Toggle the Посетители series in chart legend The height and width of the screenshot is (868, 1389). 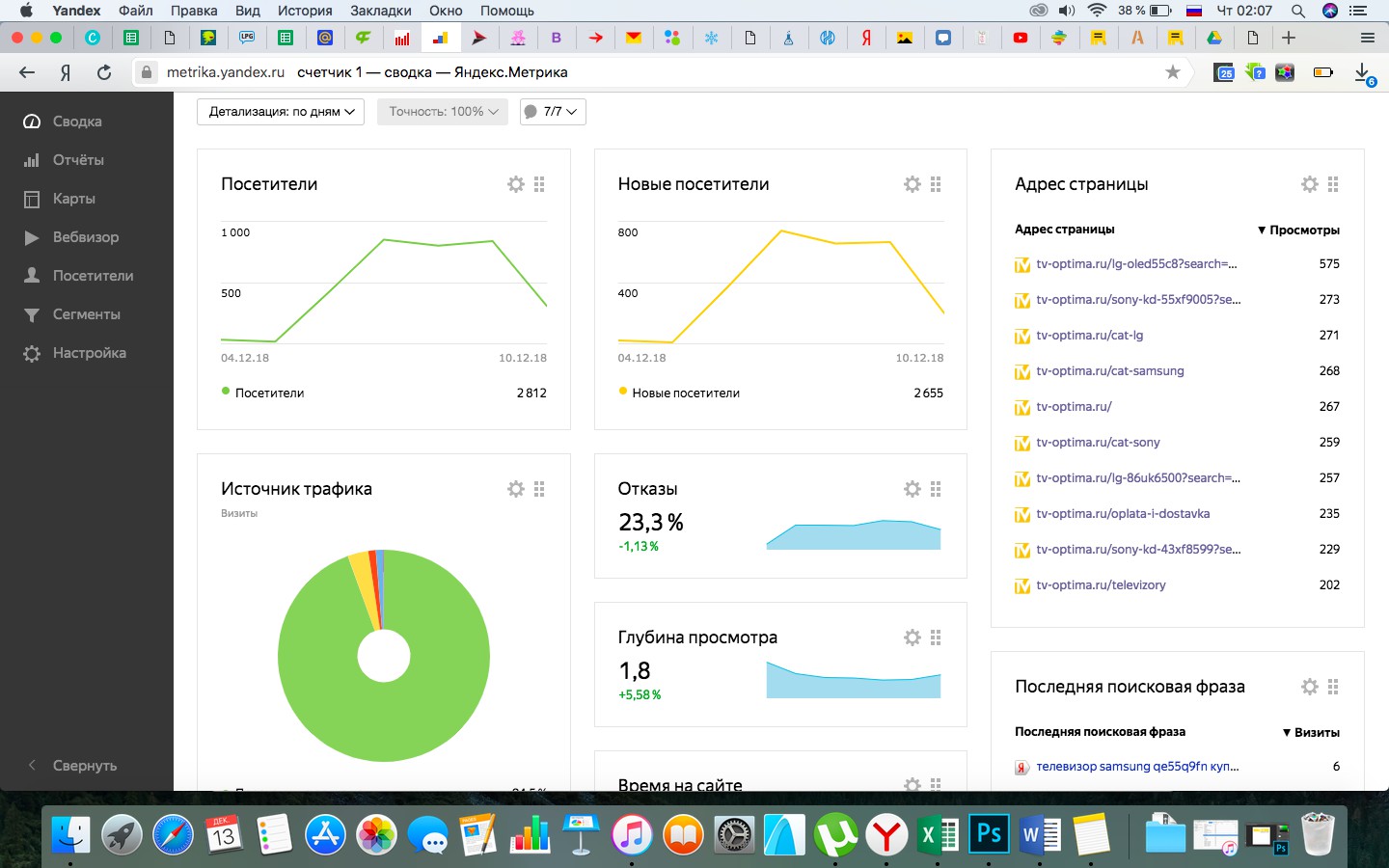(x=262, y=393)
